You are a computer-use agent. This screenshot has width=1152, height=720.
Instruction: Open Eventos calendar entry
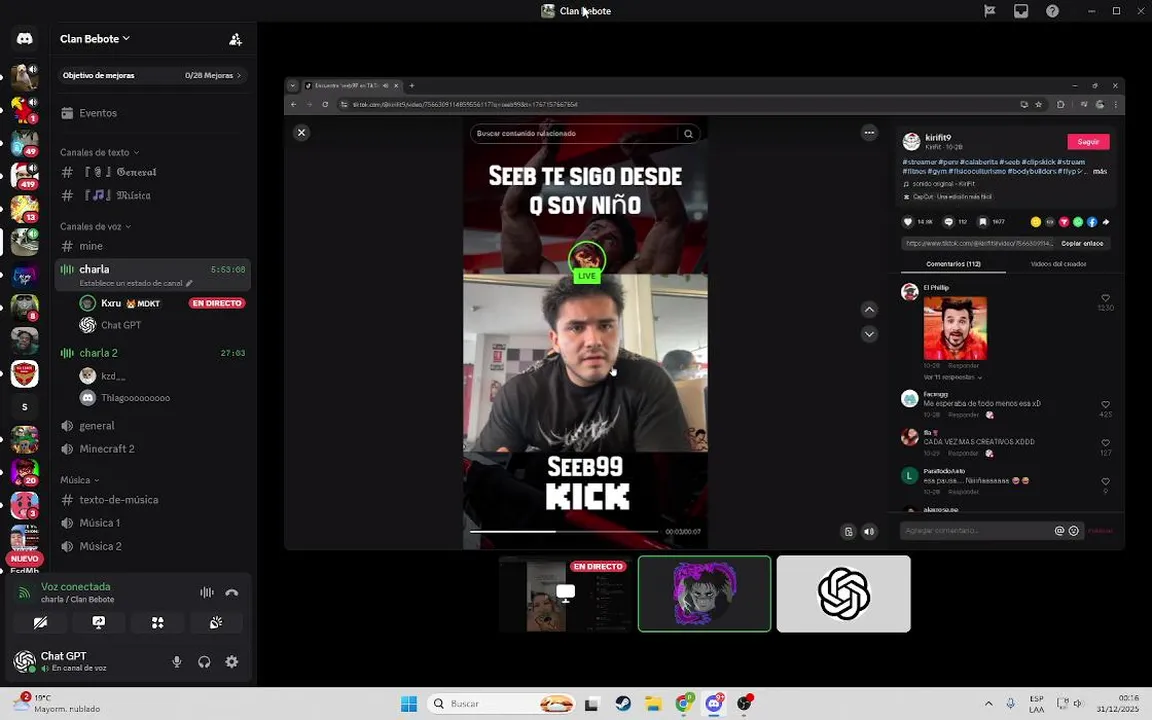click(98, 113)
